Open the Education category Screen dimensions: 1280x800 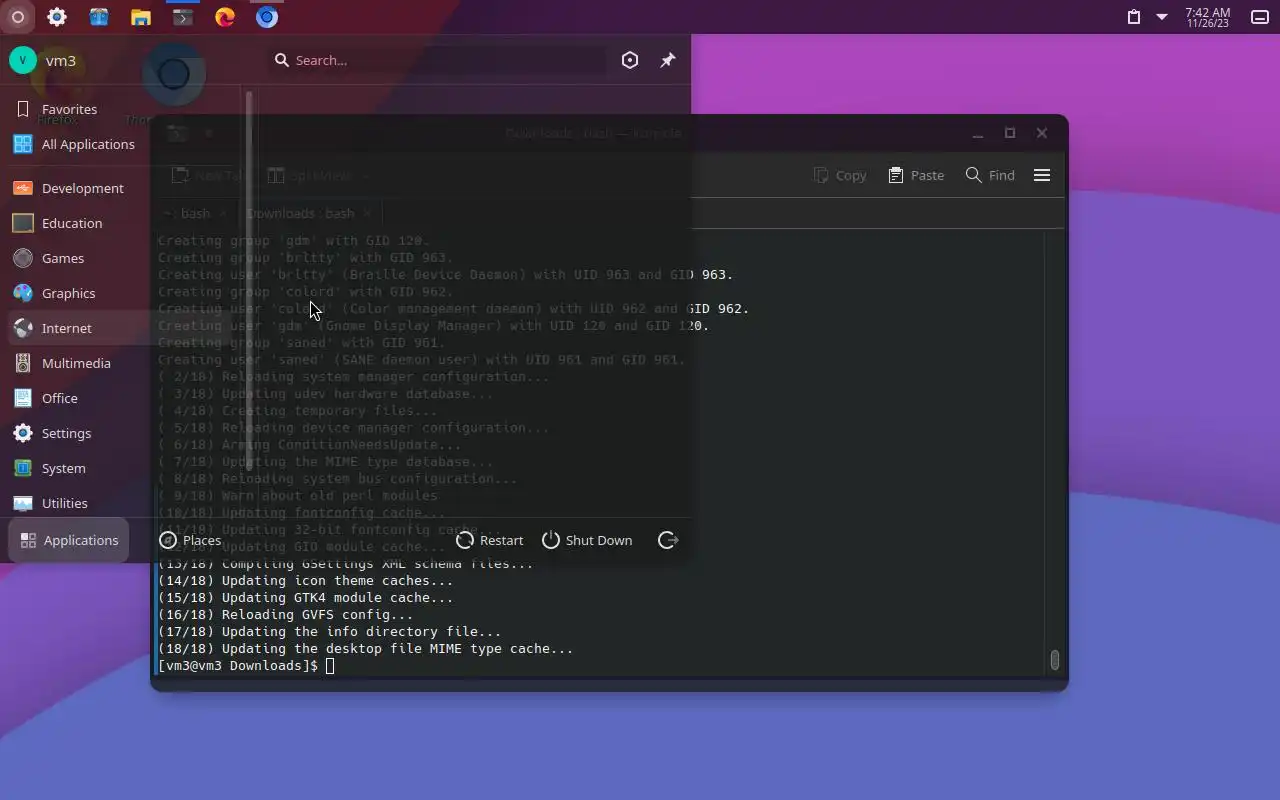pos(122,223)
